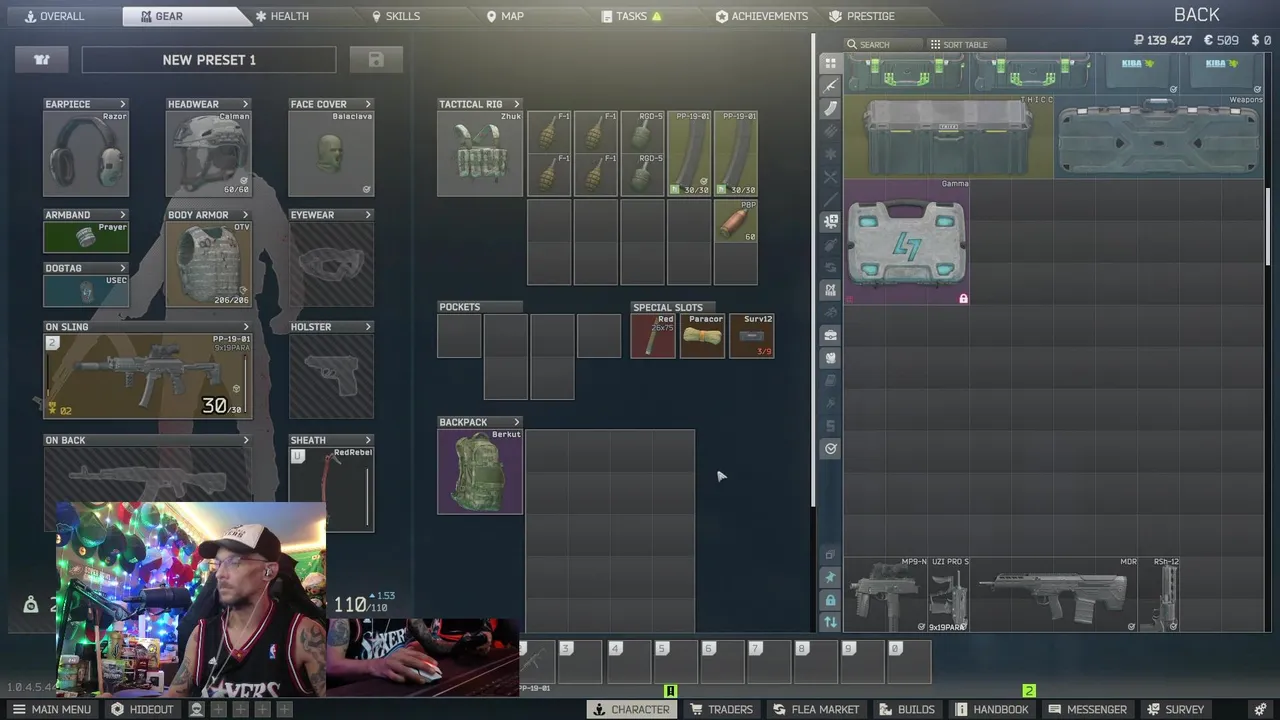Select the Gamma secure container in stash
The image size is (1280, 720).
click(907, 242)
